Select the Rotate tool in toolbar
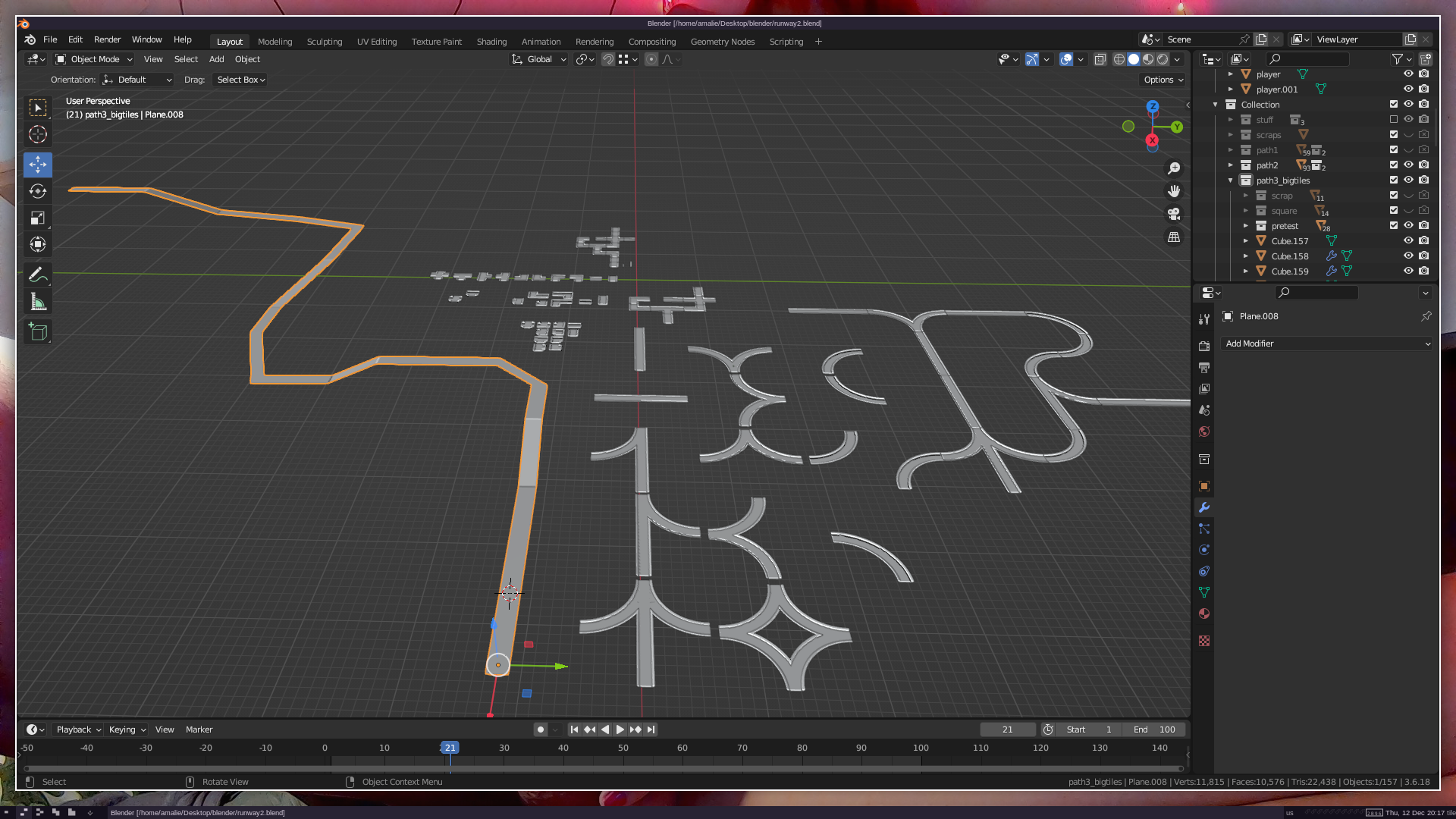 pyautogui.click(x=38, y=191)
